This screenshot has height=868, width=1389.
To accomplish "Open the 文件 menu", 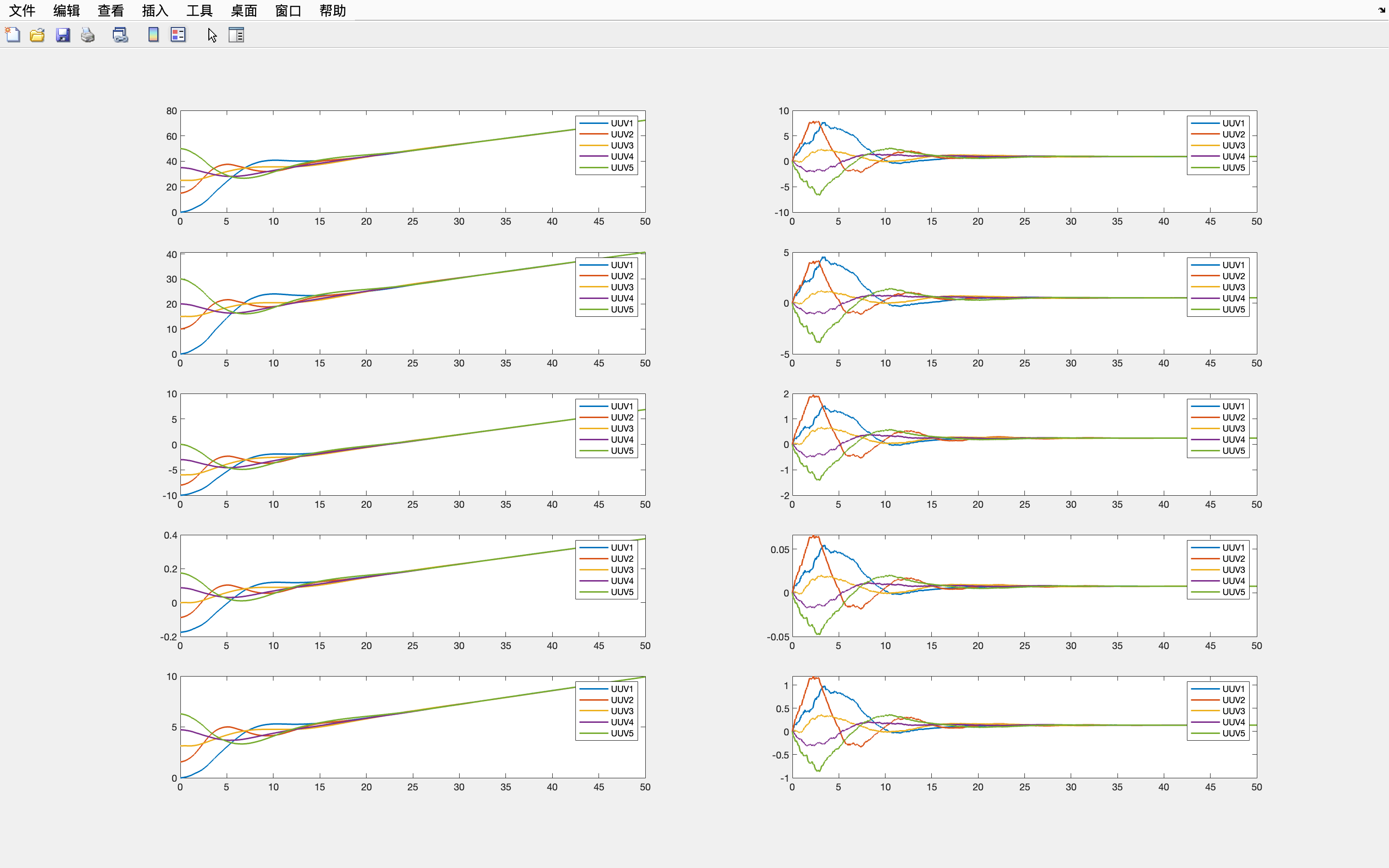I will coord(22,10).
